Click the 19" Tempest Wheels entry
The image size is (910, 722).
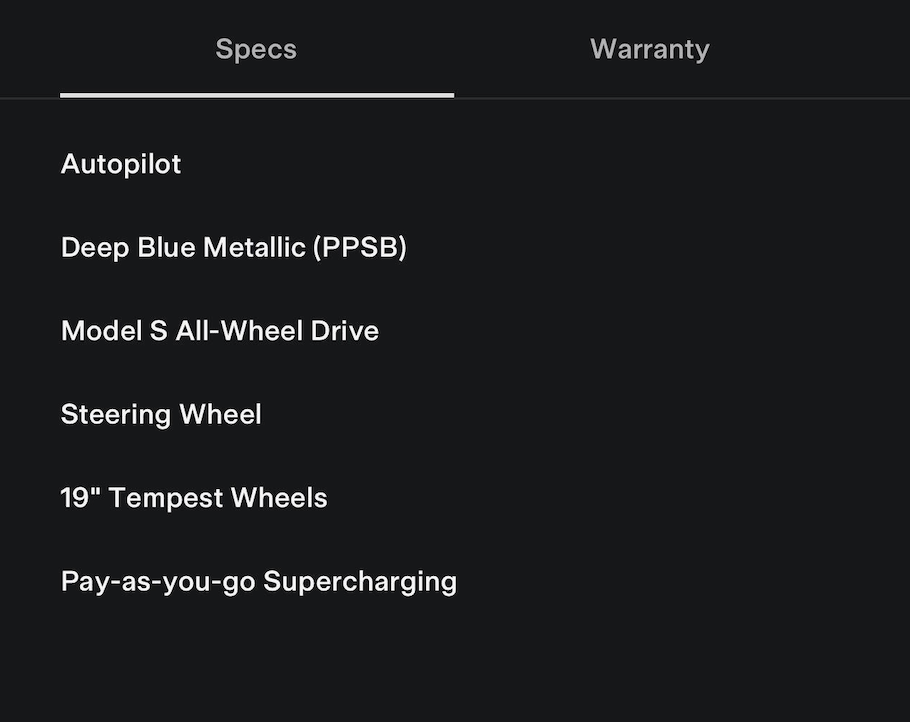click(194, 498)
